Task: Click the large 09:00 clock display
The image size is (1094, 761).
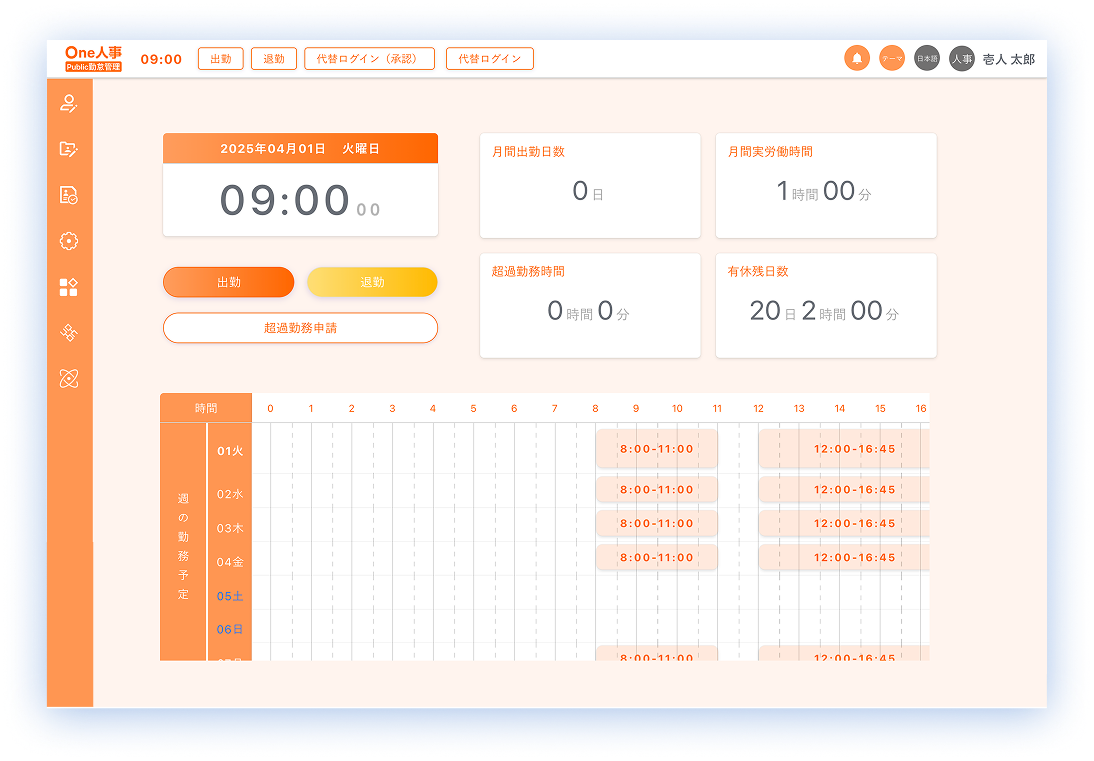Action: tap(300, 201)
